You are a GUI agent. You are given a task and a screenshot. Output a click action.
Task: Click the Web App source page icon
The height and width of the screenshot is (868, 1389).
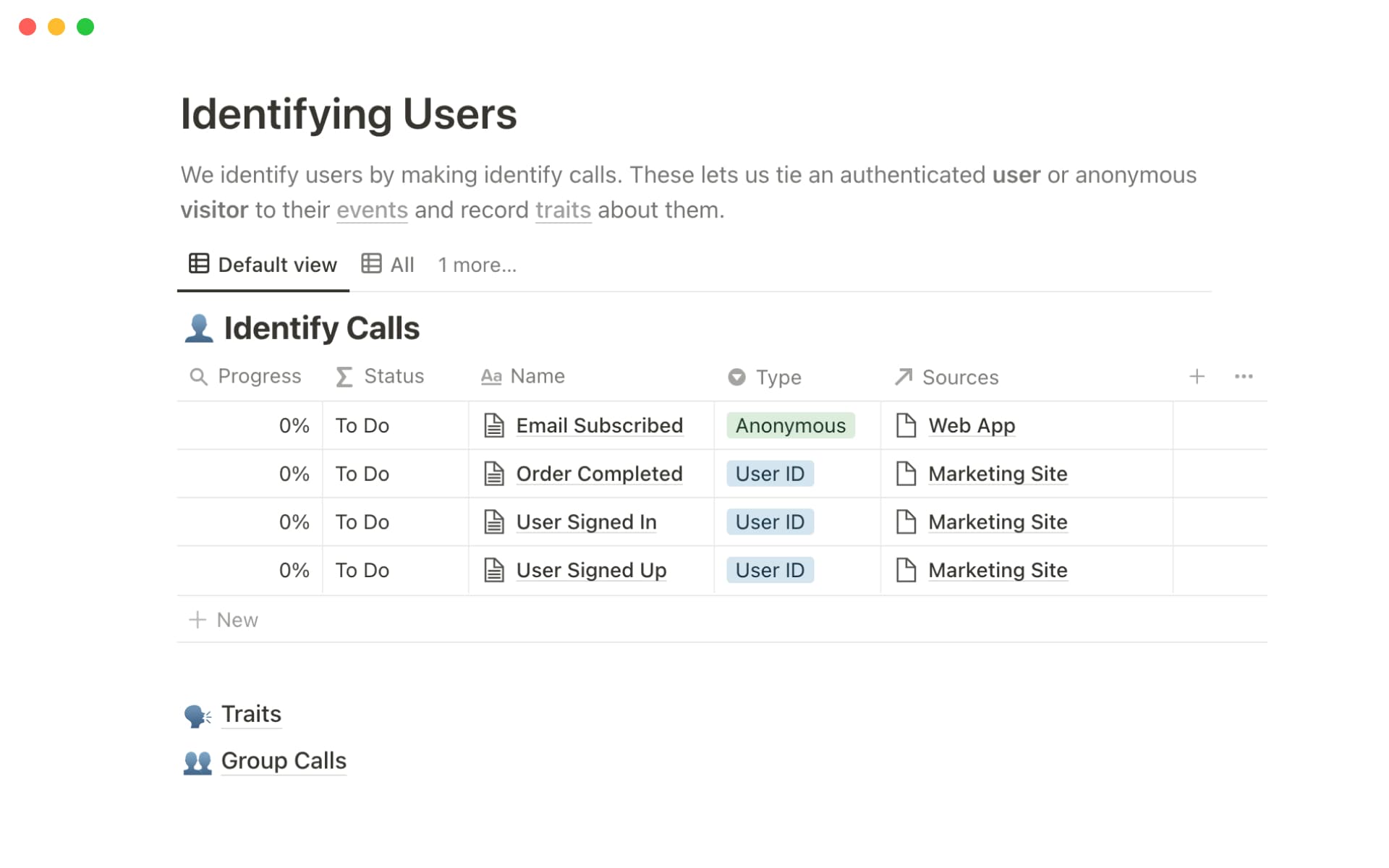point(906,425)
